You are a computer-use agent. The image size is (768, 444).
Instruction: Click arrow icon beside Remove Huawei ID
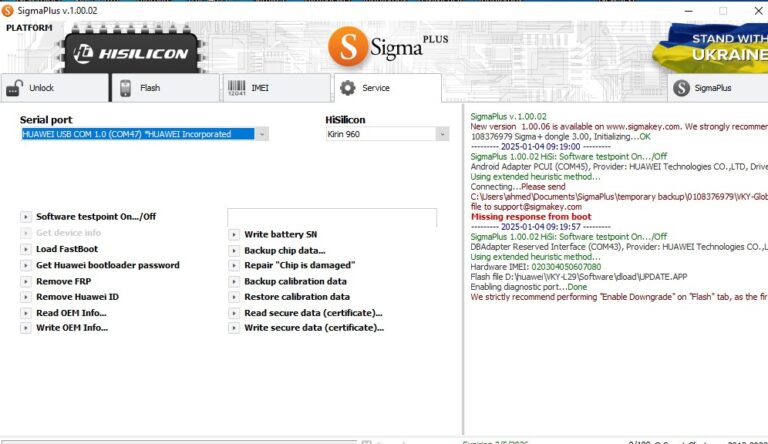25,297
